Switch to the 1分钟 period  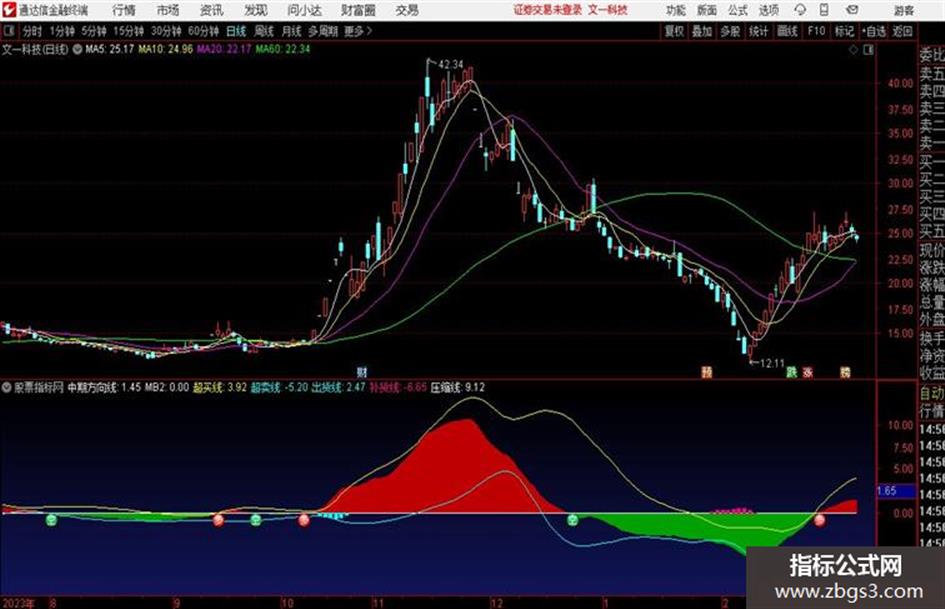click(x=61, y=31)
